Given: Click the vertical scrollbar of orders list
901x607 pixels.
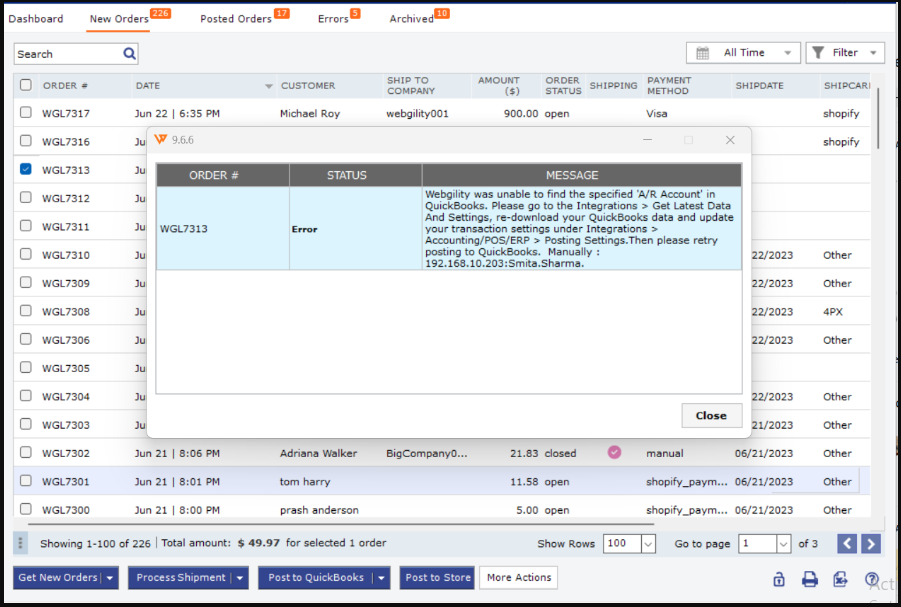Looking at the screenshot, I should tap(877, 120).
